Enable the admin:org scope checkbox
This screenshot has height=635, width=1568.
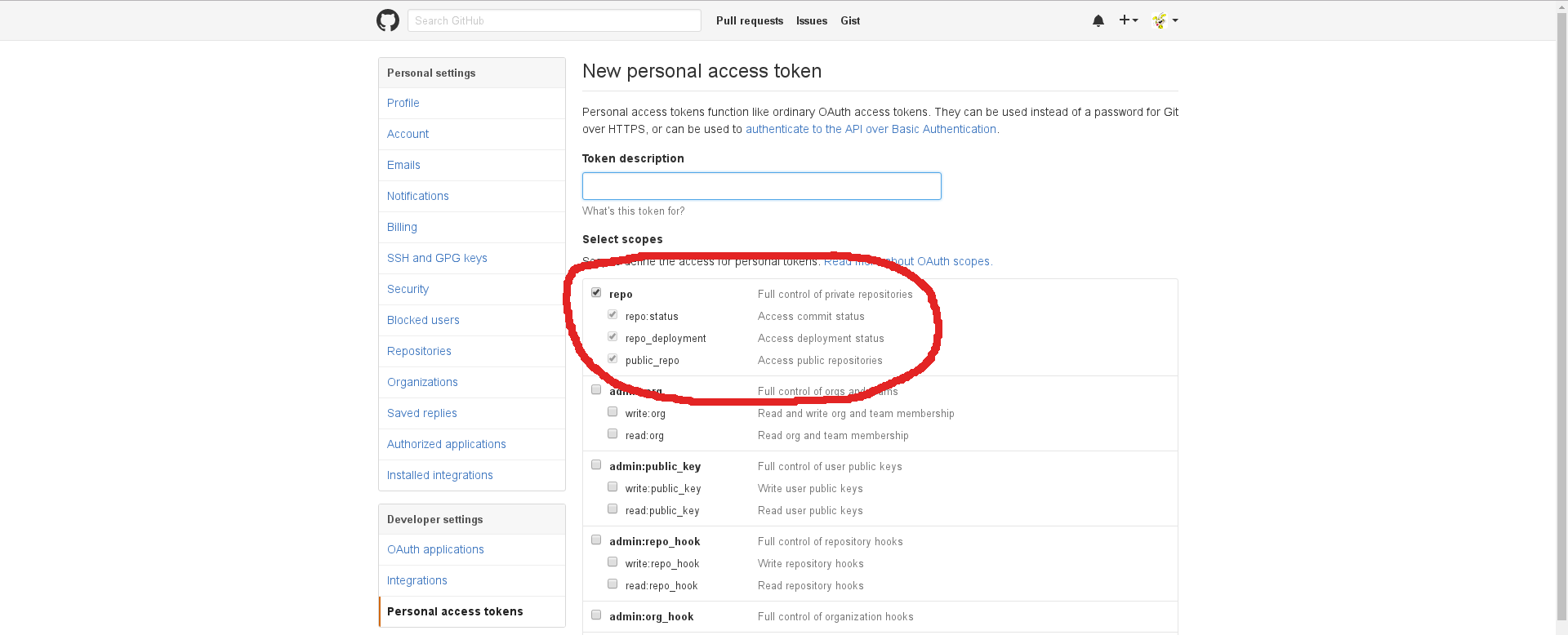pyautogui.click(x=596, y=389)
